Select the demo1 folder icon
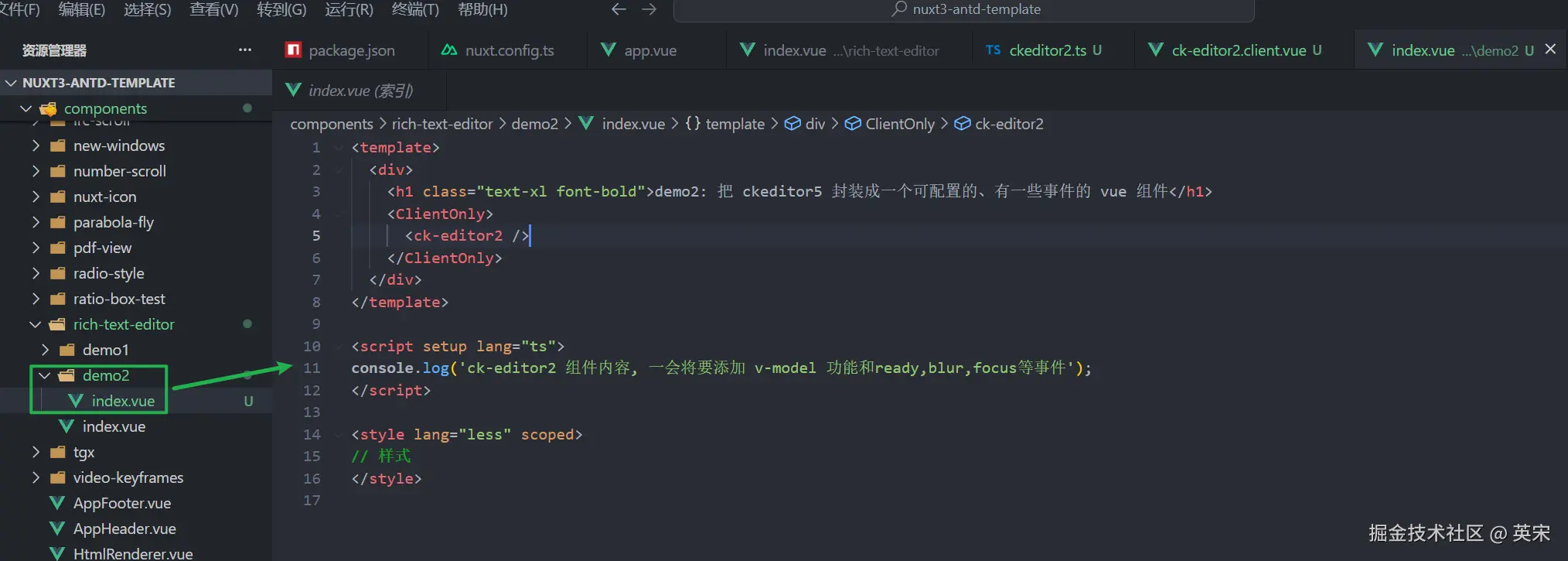The width and height of the screenshot is (1568, 561). click(66, 350)
